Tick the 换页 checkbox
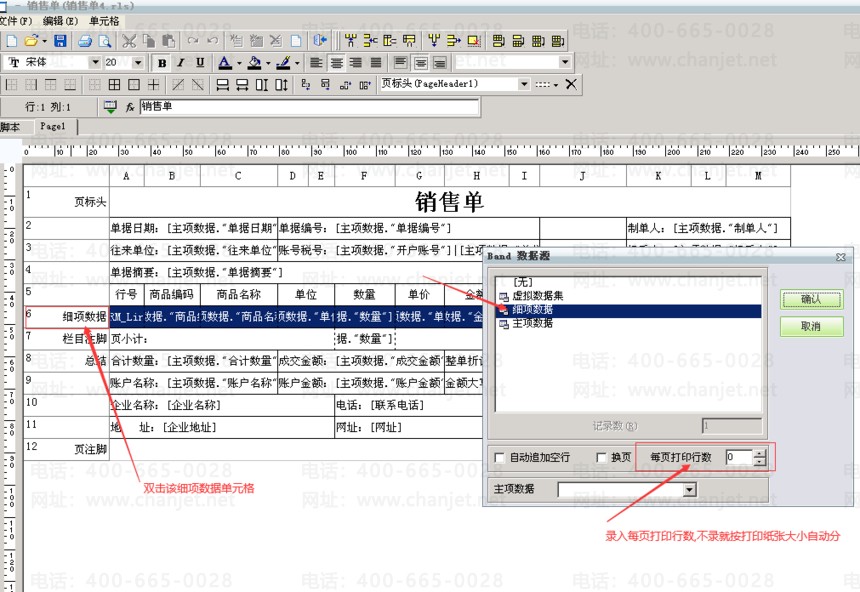 coord(601,457)
